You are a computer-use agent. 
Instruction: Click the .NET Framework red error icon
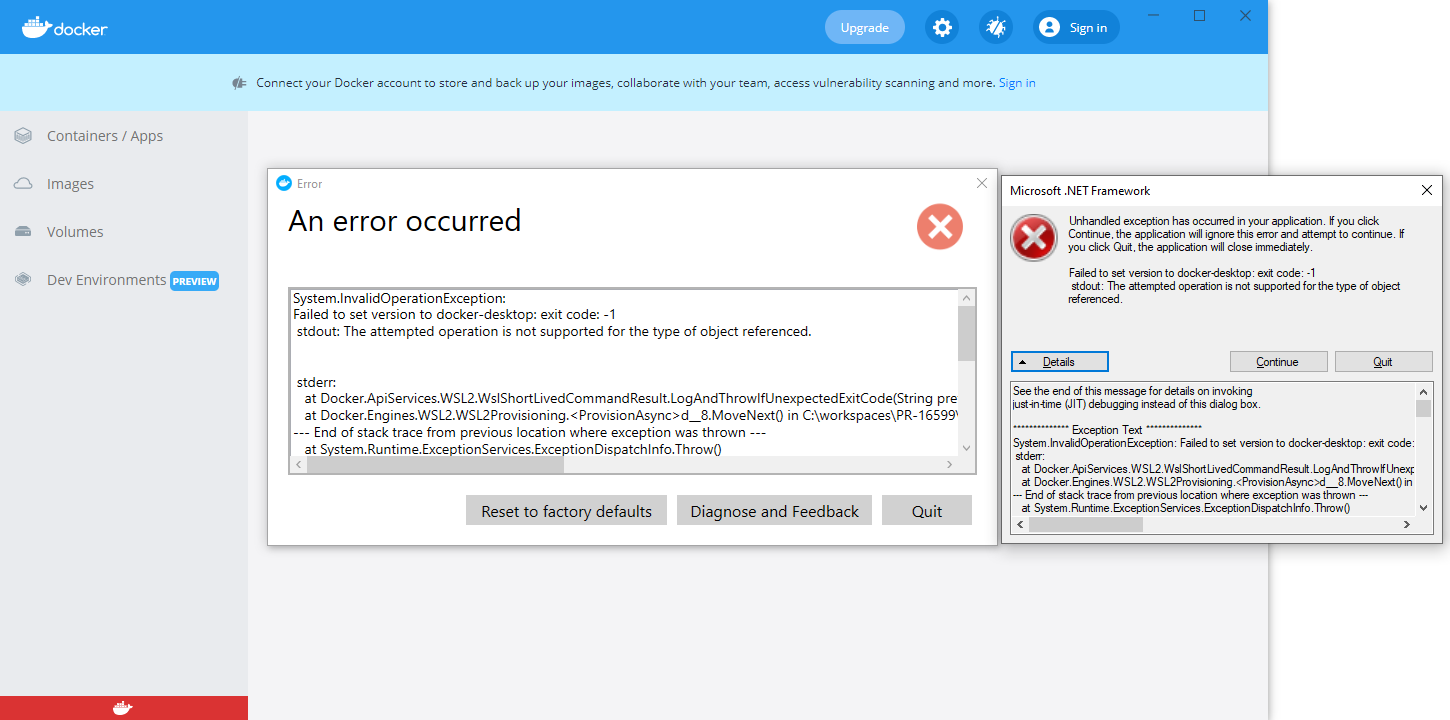point(1033,238)
